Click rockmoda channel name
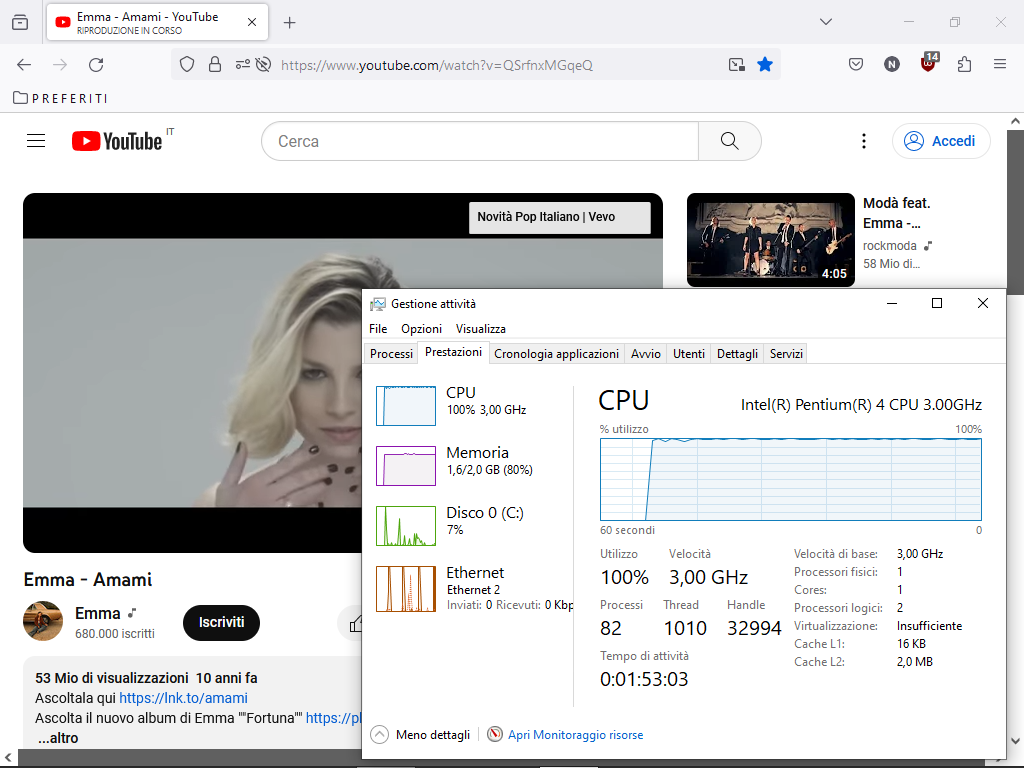The width and height of the screenshot is (1024, 768). [889, 246]
